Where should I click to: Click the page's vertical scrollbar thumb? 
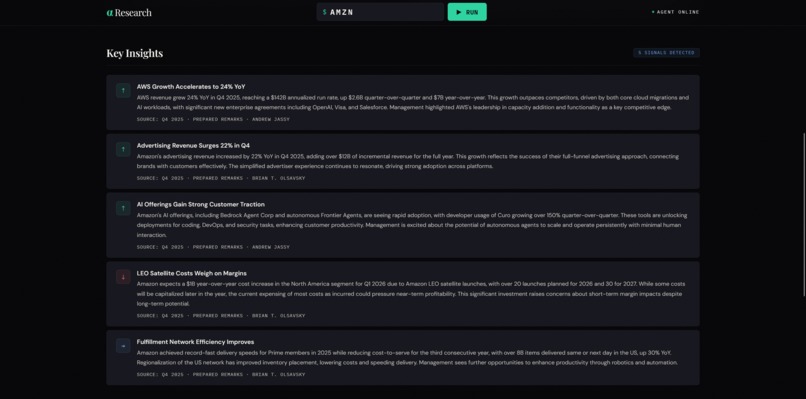point(804,214)
